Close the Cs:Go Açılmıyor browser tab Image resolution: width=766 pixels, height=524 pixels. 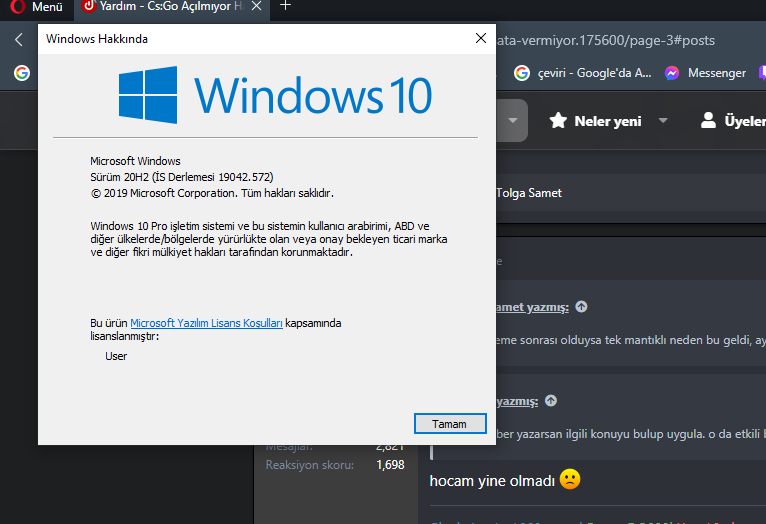point(256,6)
